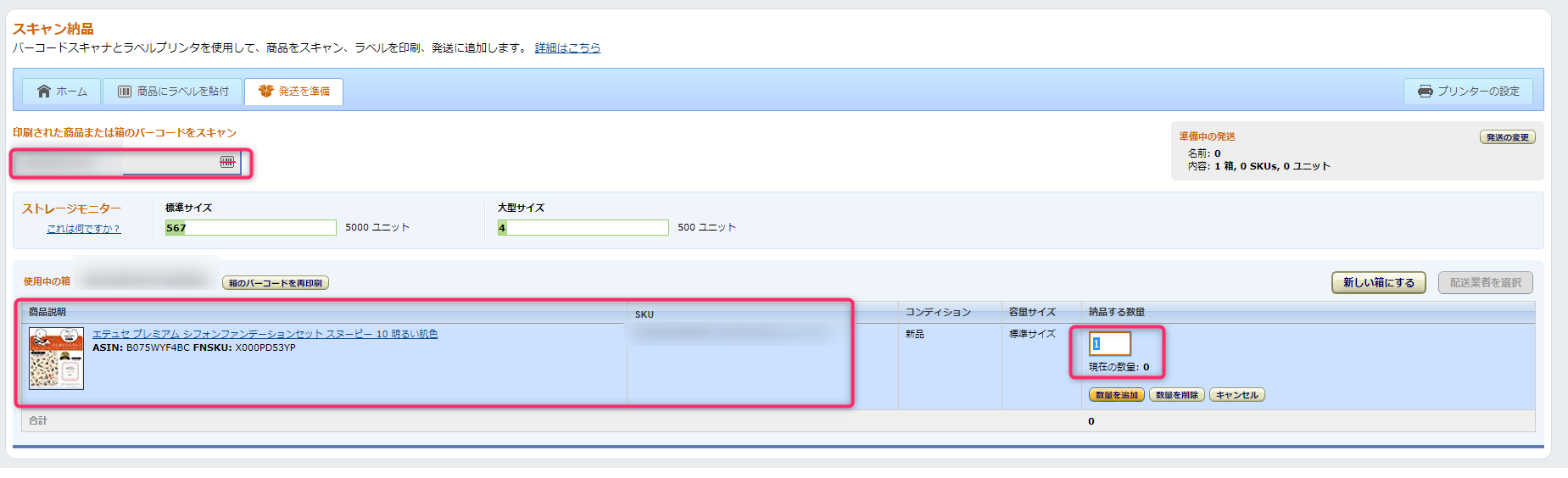The height and width of the screenshot is (478, 1568).
Task: Click the barcode icon on 商品にラベルを貼付 tab
Action: point(125,92)
